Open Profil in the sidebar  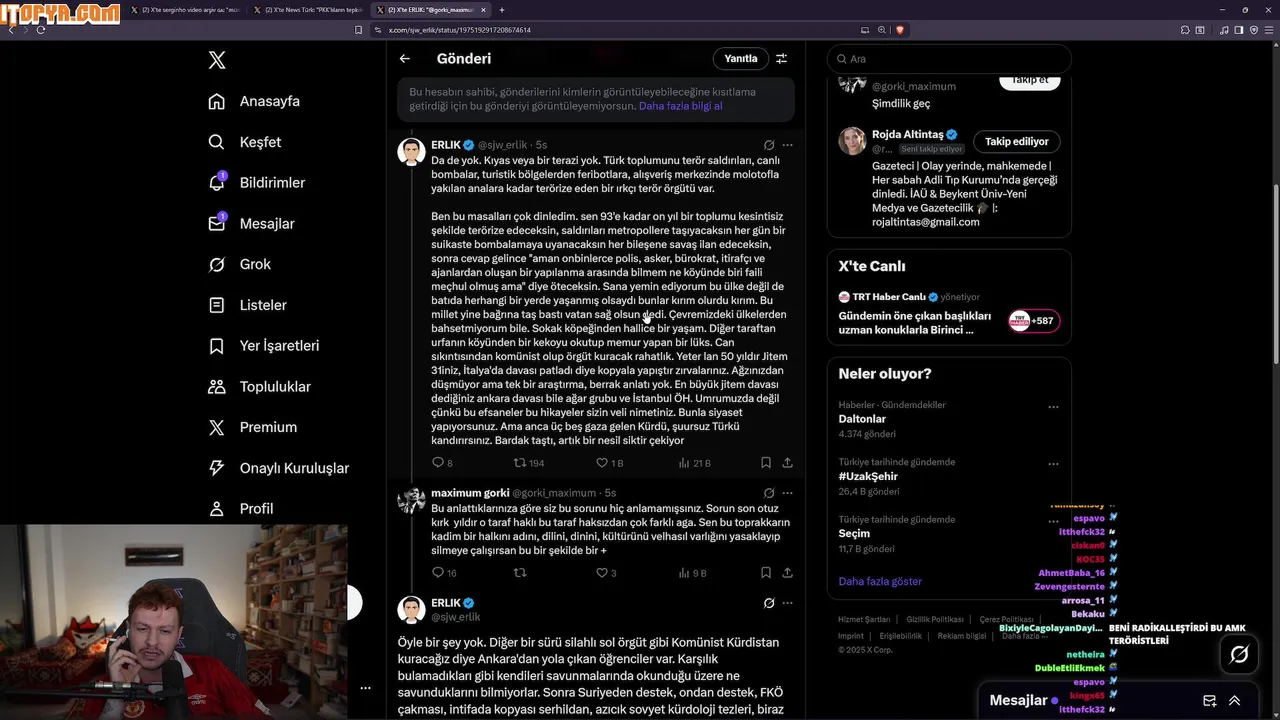240,509
